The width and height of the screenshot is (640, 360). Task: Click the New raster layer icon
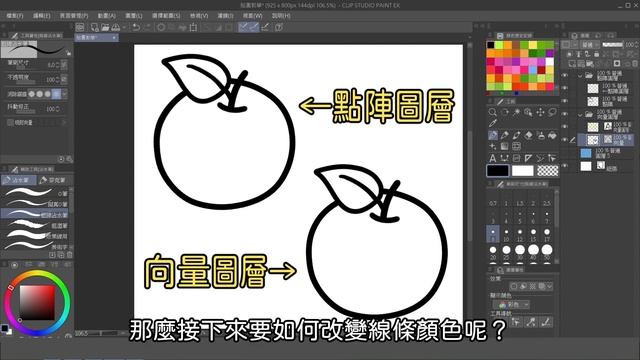pyautogui.click(x=572, y=63)
